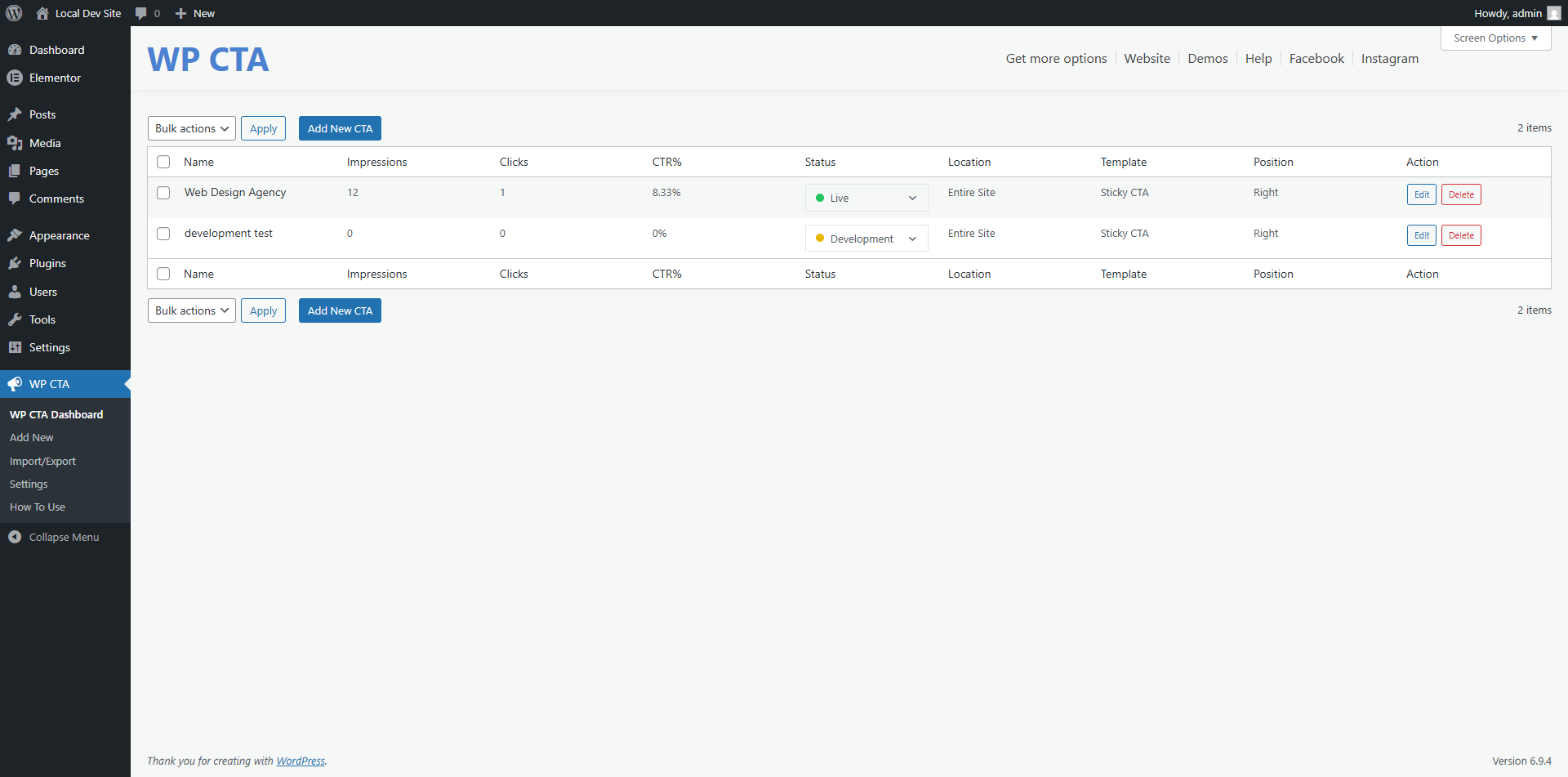Click the Tools wrench icon

coord(15,319)
